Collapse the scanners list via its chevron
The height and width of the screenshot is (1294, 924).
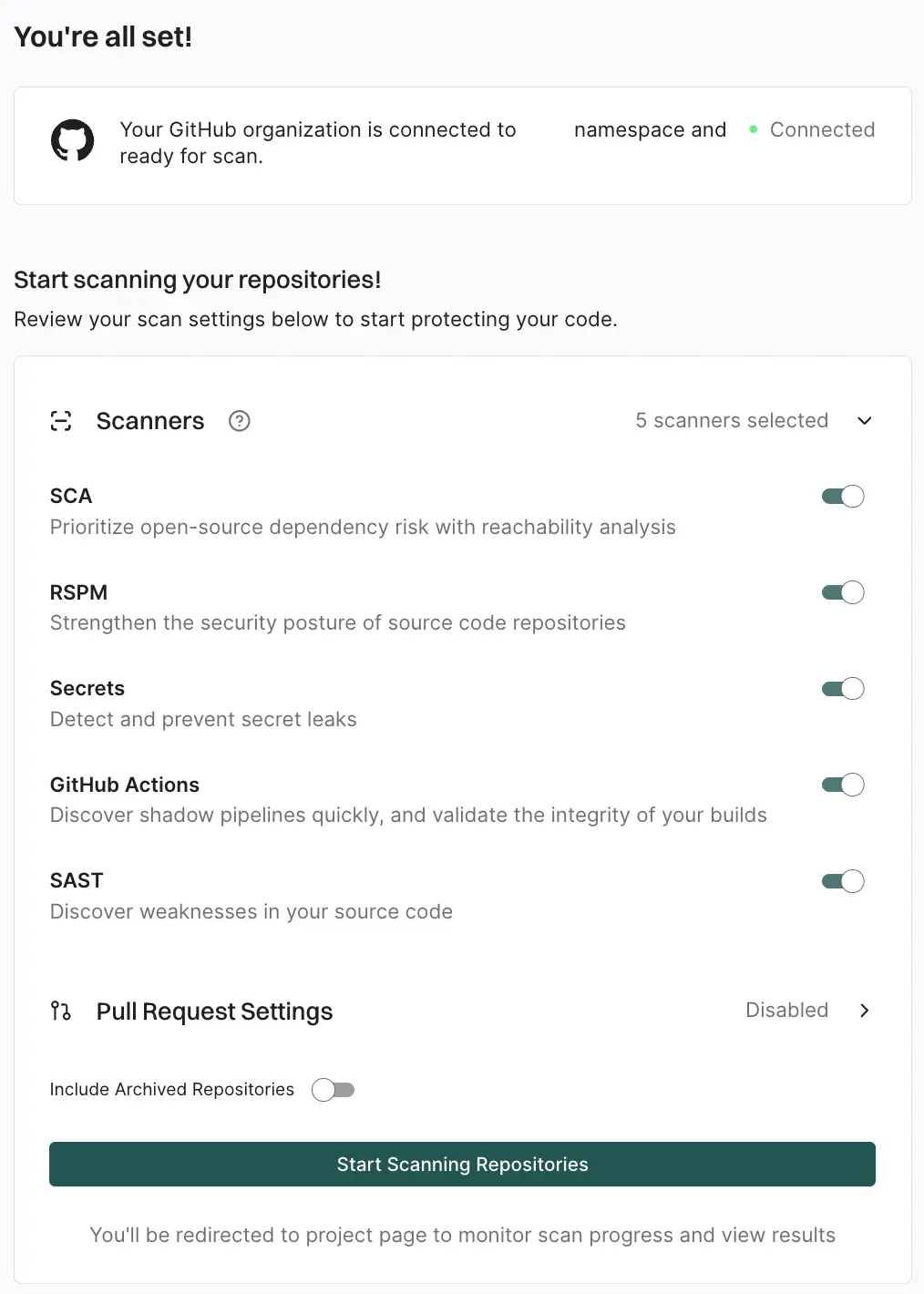tap(864, 421)
